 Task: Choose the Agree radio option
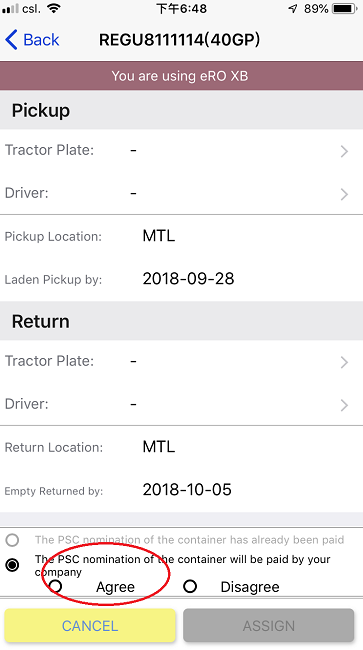point(56,586)
